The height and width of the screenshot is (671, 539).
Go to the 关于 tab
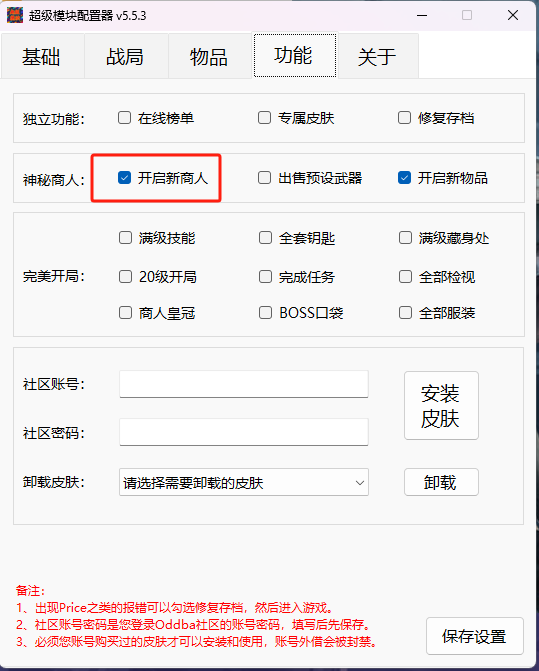378,56
